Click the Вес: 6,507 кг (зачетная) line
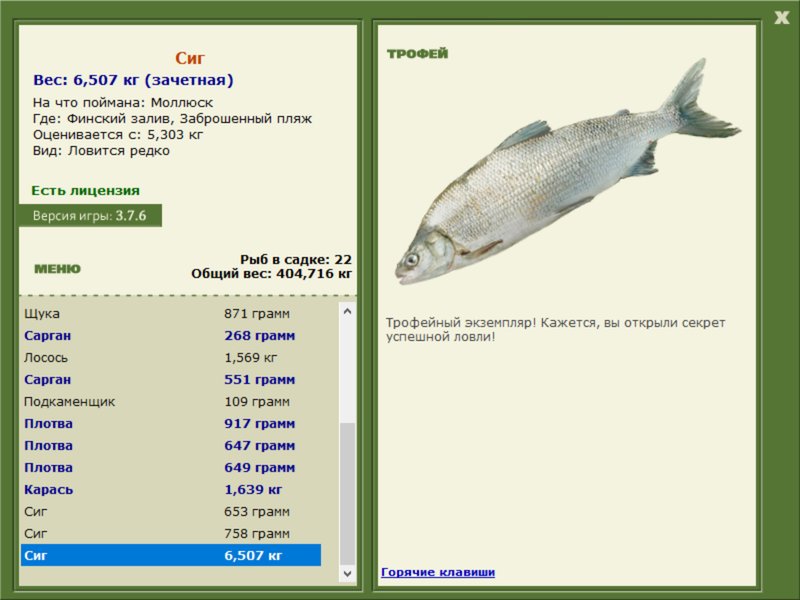Image resolution: width=800 pixels, height=600 pixels. coord(133,80)
